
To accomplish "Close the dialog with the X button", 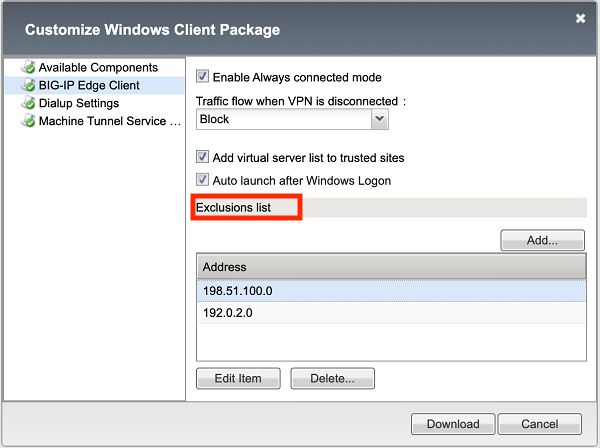I will point(580,18).
